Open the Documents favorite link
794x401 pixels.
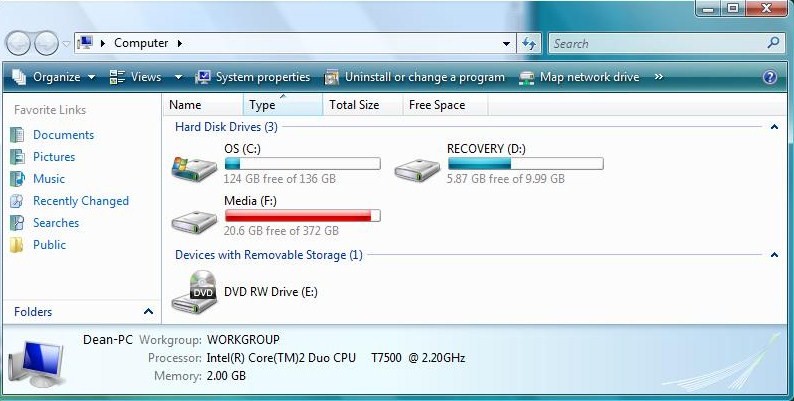63,135
